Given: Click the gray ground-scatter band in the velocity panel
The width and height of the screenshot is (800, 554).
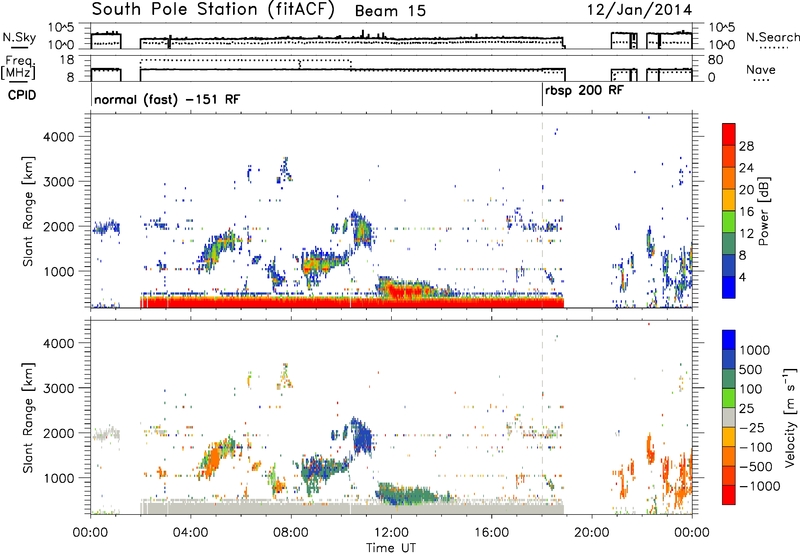Looking at the screenshot, I should (x=352, y=508).
